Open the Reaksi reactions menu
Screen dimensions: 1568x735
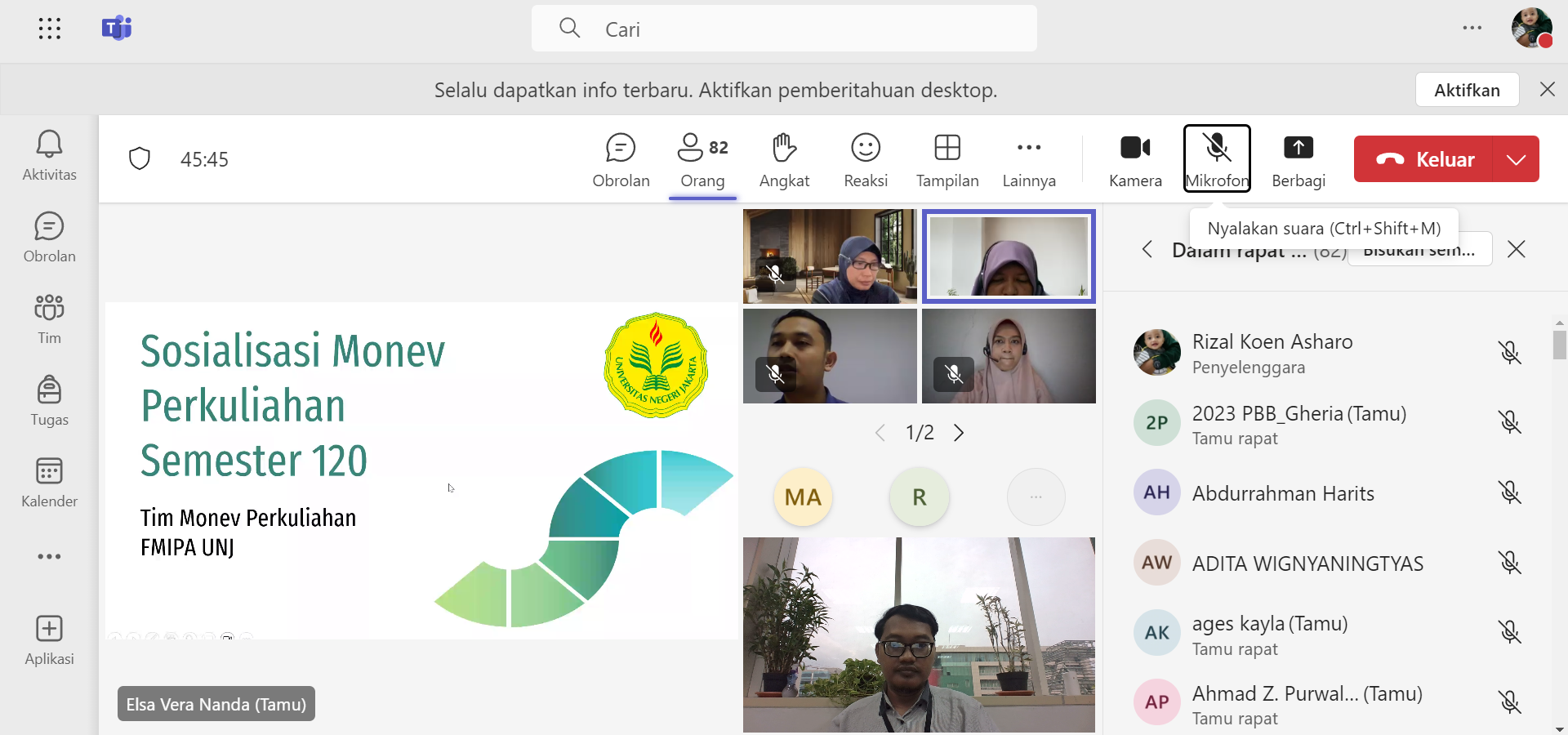[866, 160]
